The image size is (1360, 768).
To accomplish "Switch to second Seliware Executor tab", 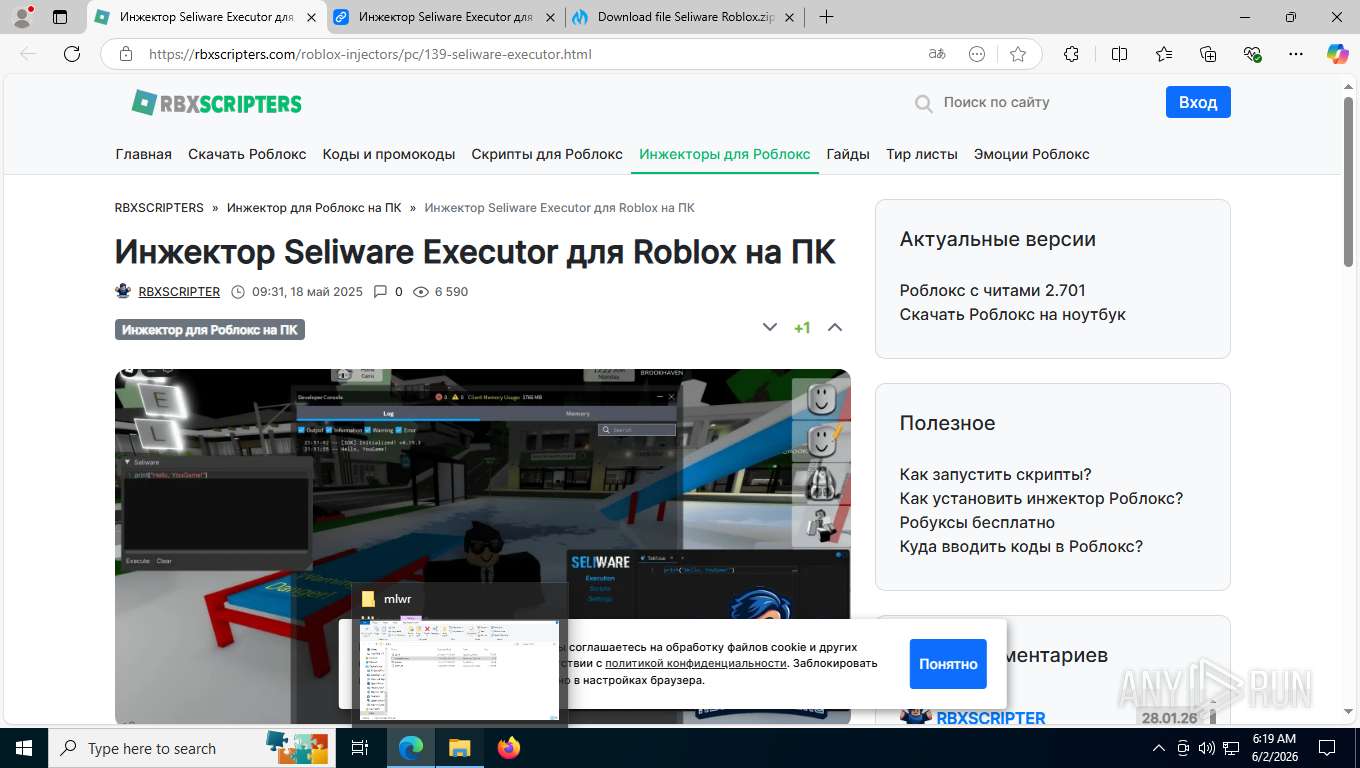I will pos(446,17).
